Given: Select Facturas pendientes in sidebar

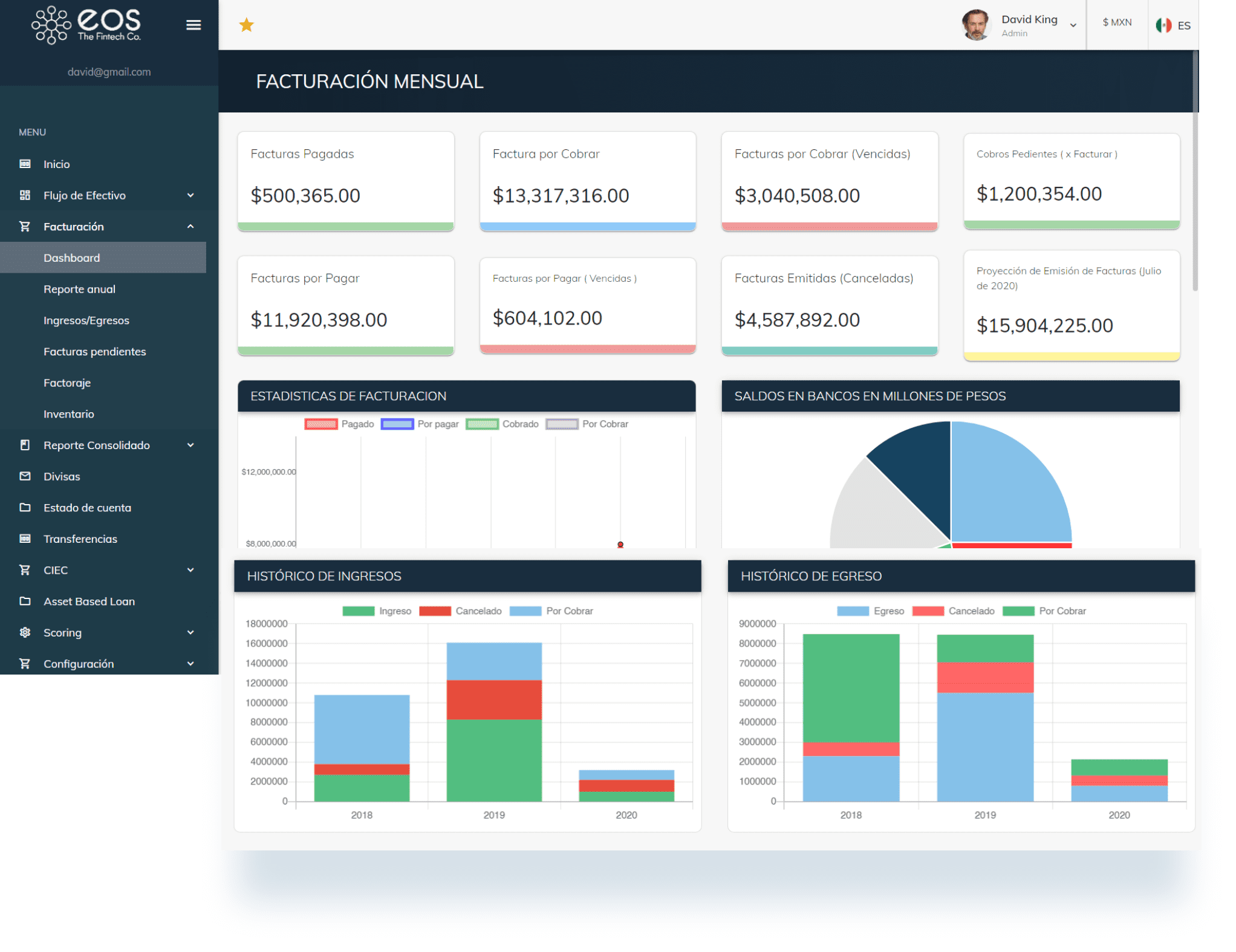Looking at the screenshot, I should click(94, 351).
